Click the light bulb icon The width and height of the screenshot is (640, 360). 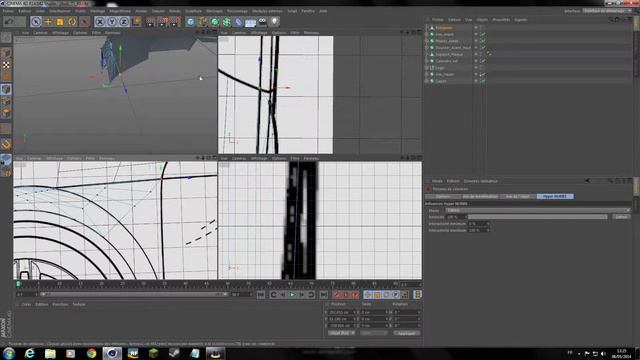[274, 21]
